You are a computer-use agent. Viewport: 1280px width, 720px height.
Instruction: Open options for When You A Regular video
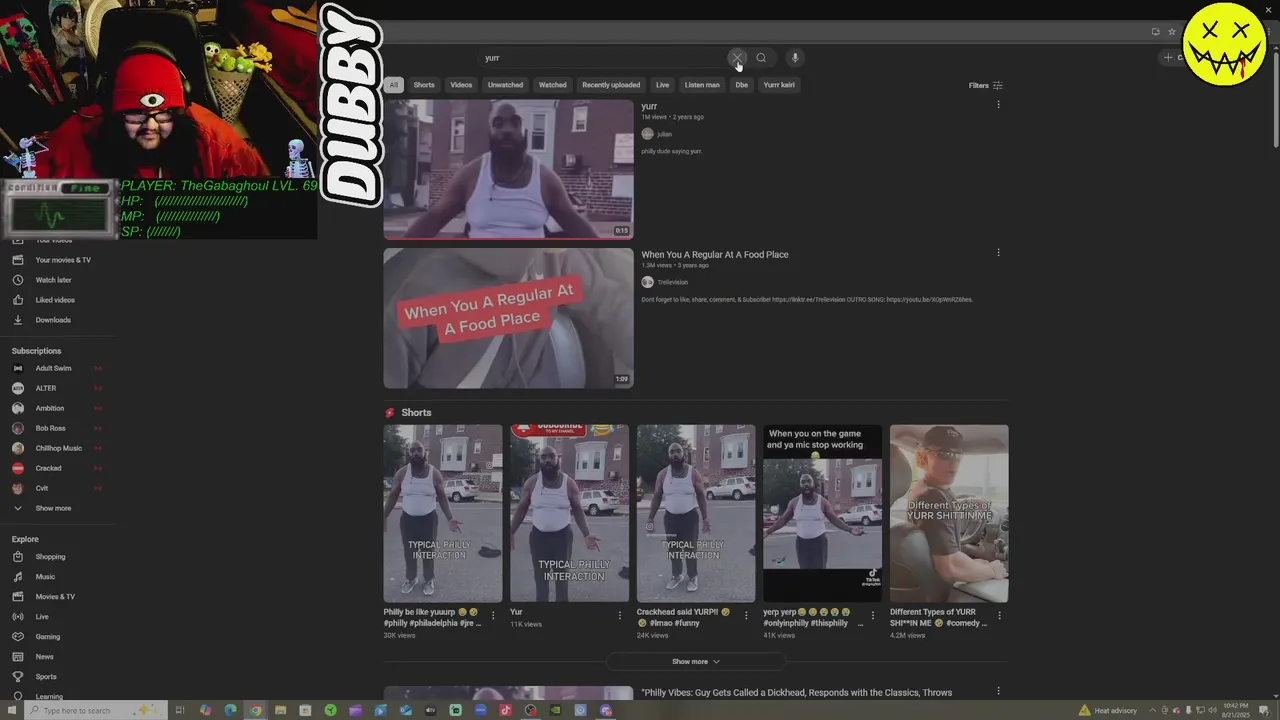click(x=998, y=253)
